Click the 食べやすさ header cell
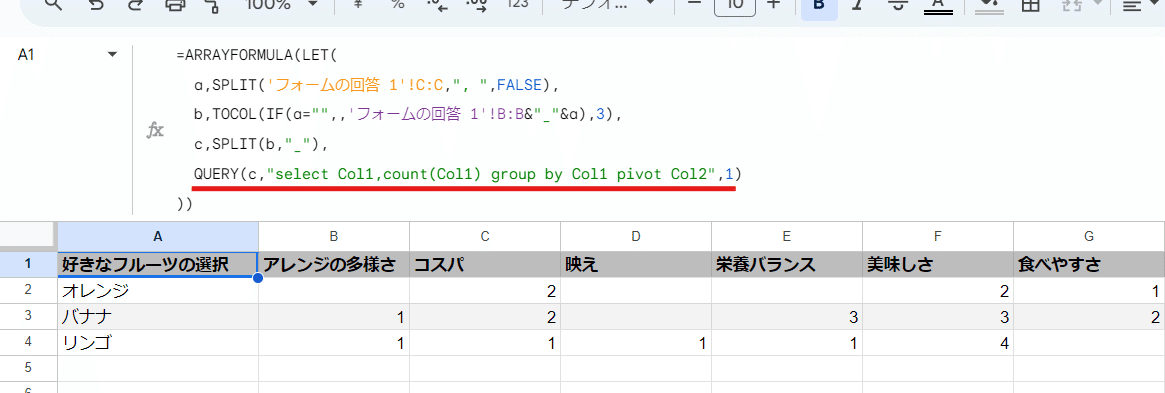Viewport: 1165px width, 393px height. pyautogui.click(x=1088, y=264)
